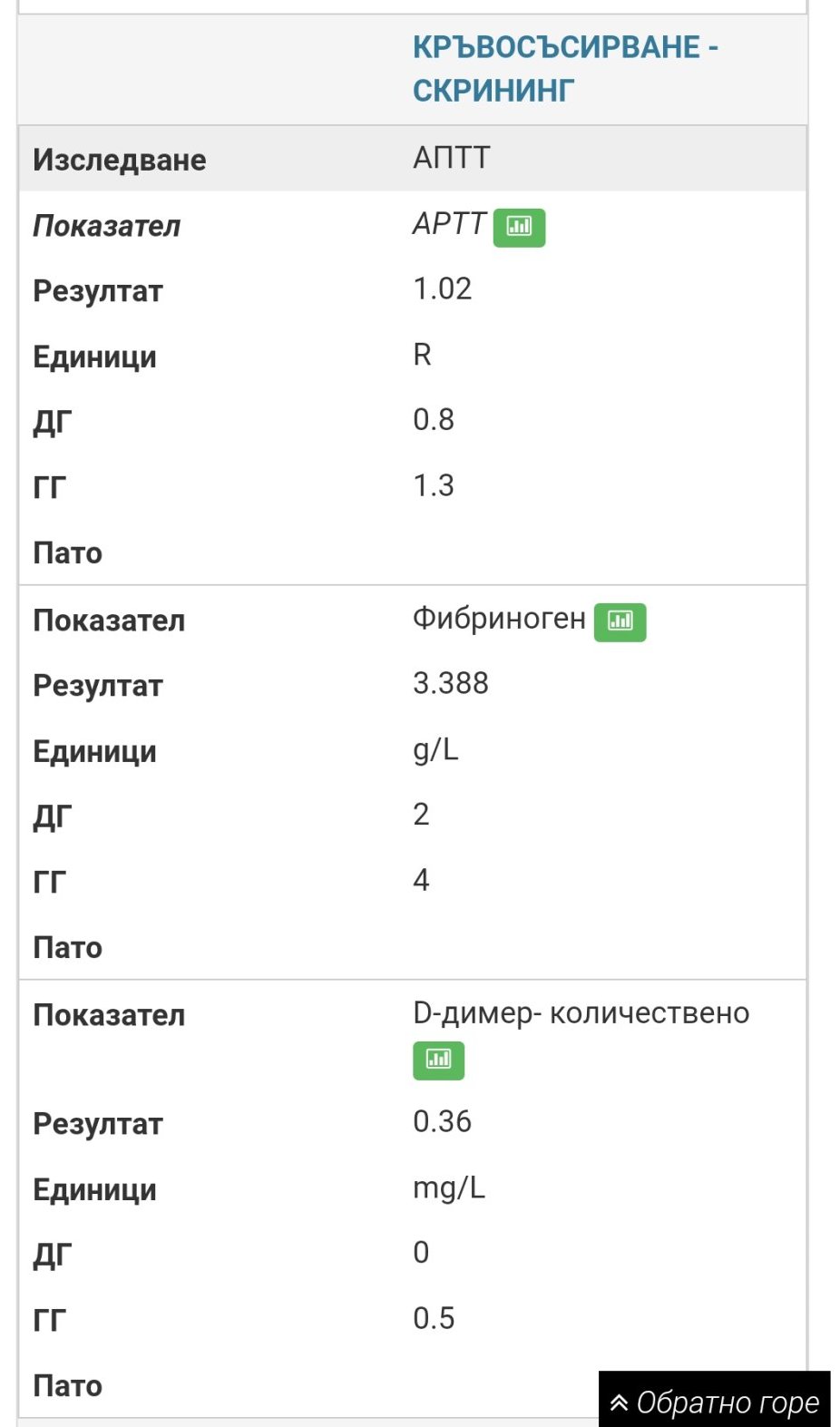Select the Изследване row label
840x1427 pixels.
click(120, 160)
